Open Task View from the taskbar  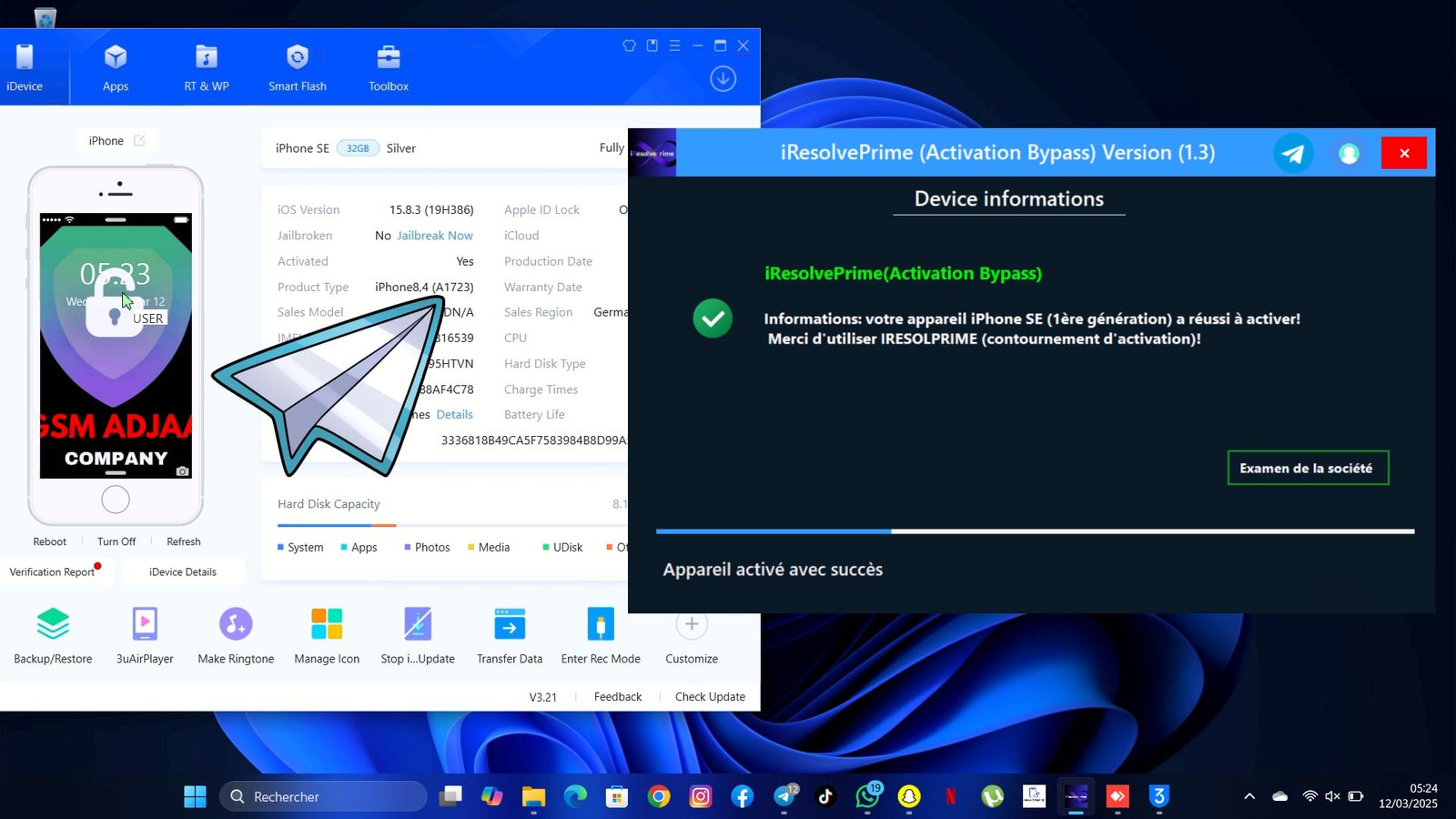(450, 796)
